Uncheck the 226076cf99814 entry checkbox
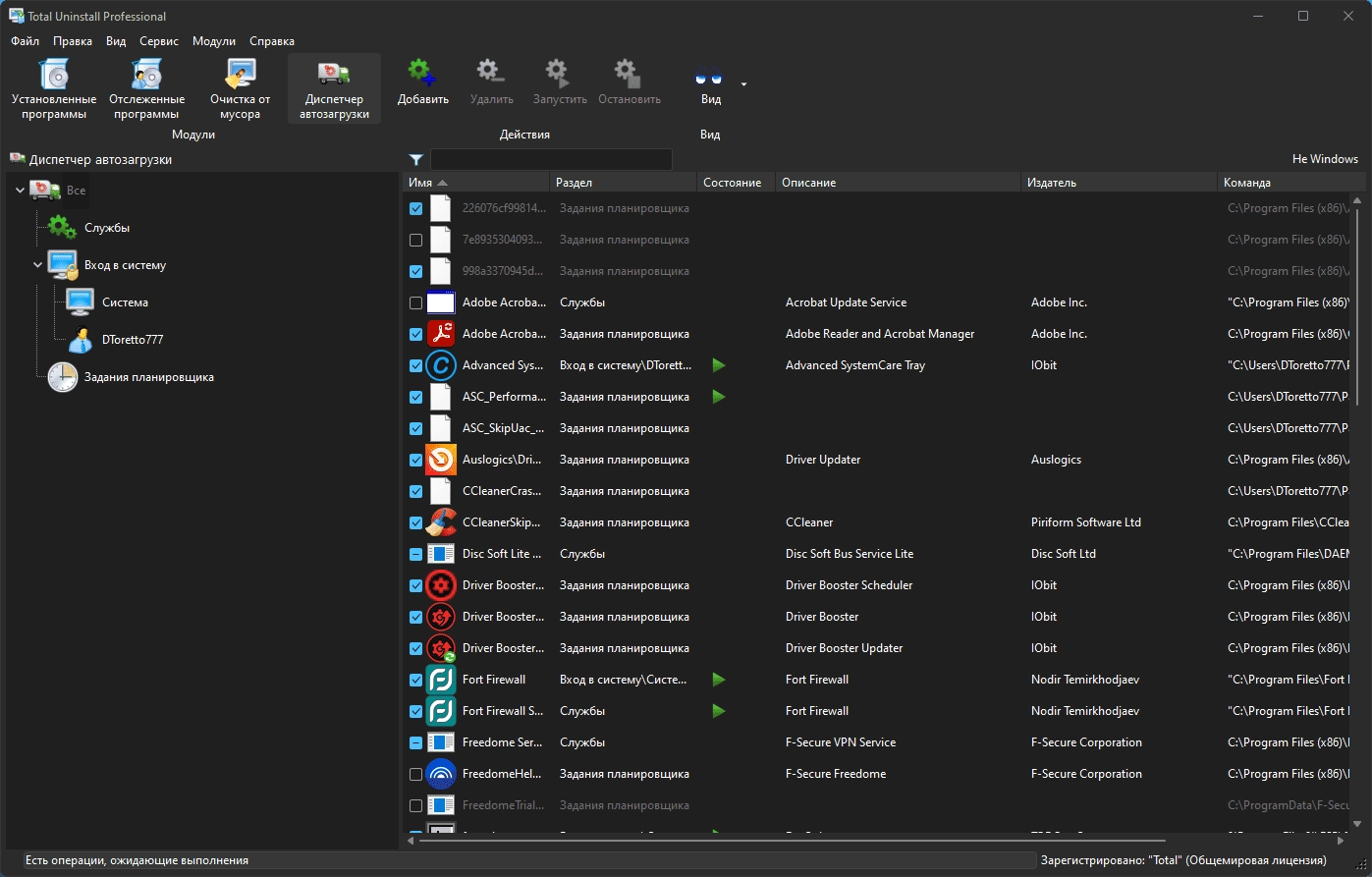This screenshot has height=877, width=1372. [x=415, y=208]
